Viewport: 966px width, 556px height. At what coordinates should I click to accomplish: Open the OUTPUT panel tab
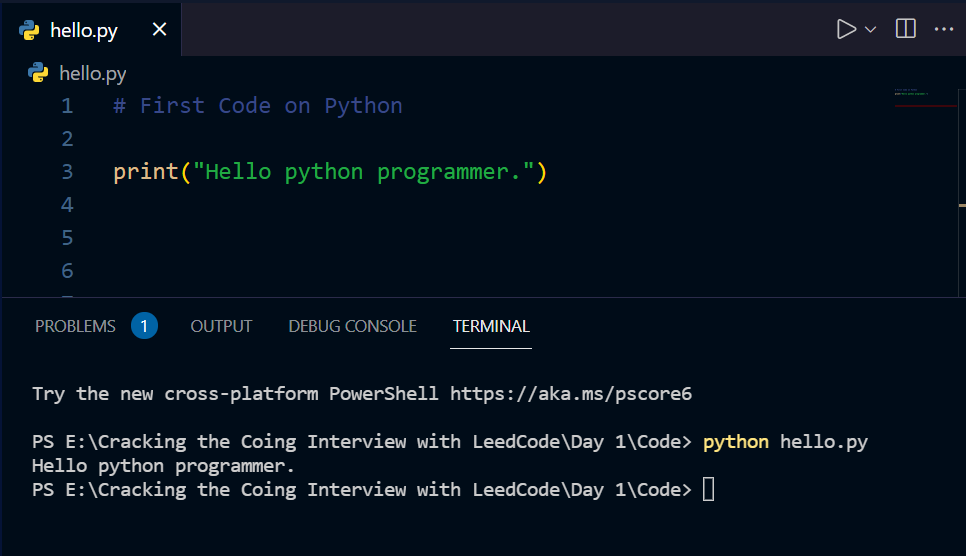point(221,326)
